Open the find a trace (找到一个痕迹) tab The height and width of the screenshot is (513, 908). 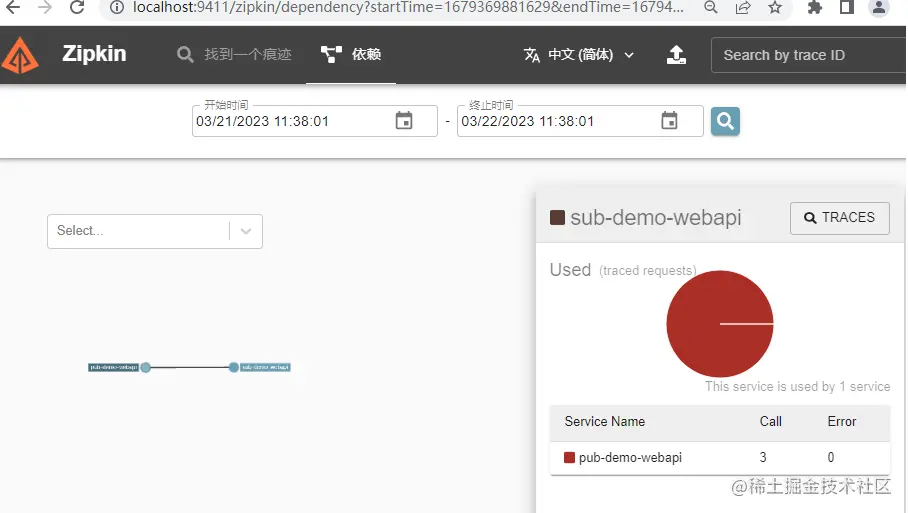coord(234,54)
